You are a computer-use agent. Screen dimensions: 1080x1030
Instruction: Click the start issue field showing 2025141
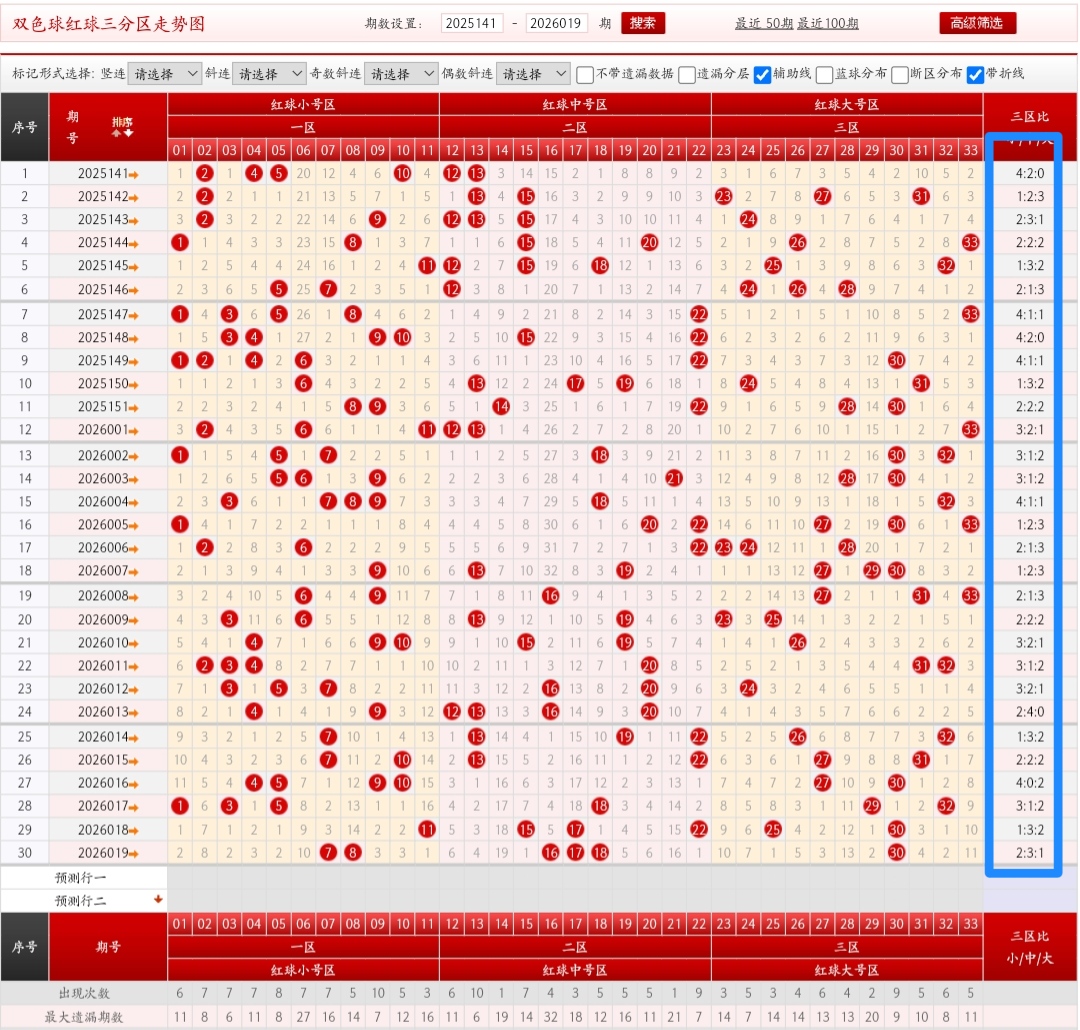472,24
